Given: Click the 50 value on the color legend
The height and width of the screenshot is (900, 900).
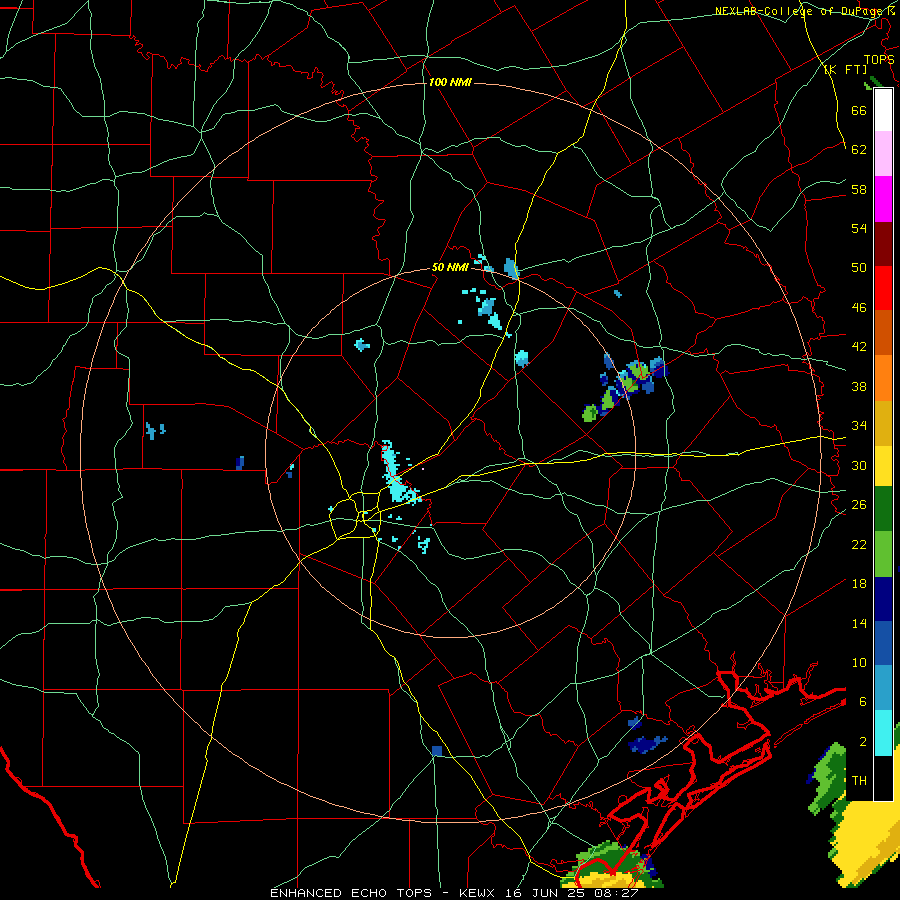Looking at the screenshot, I should click(x=859, y=267).
